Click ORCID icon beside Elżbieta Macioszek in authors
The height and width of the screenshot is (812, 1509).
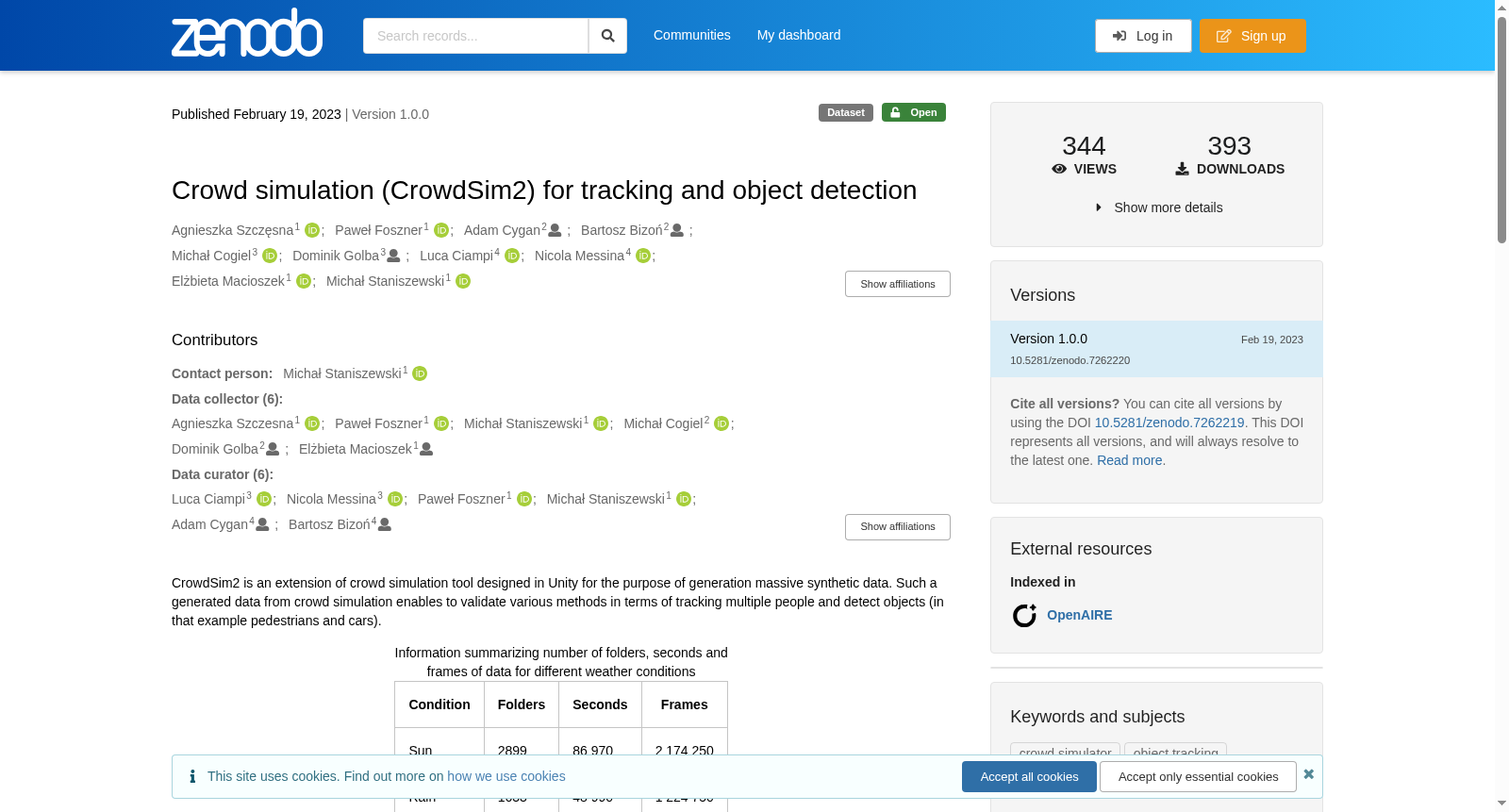[x=304, y=281]
